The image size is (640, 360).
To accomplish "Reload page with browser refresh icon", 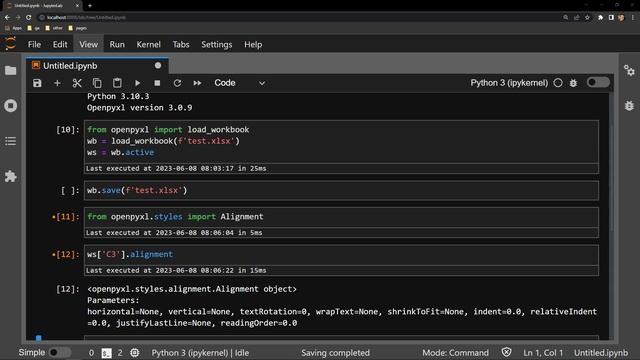I will pos(29,18).
